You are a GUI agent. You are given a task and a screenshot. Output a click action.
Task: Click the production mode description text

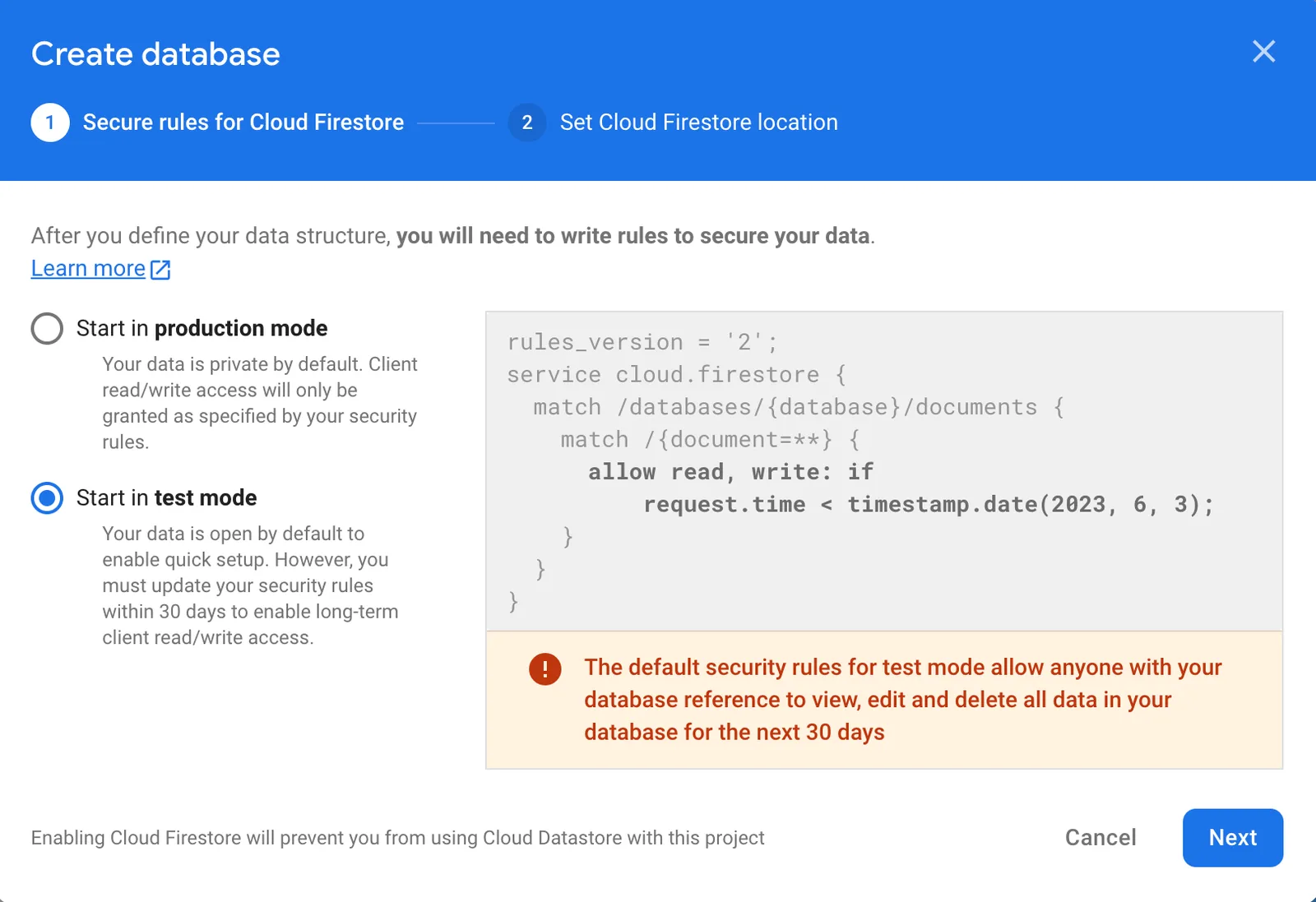260,403
